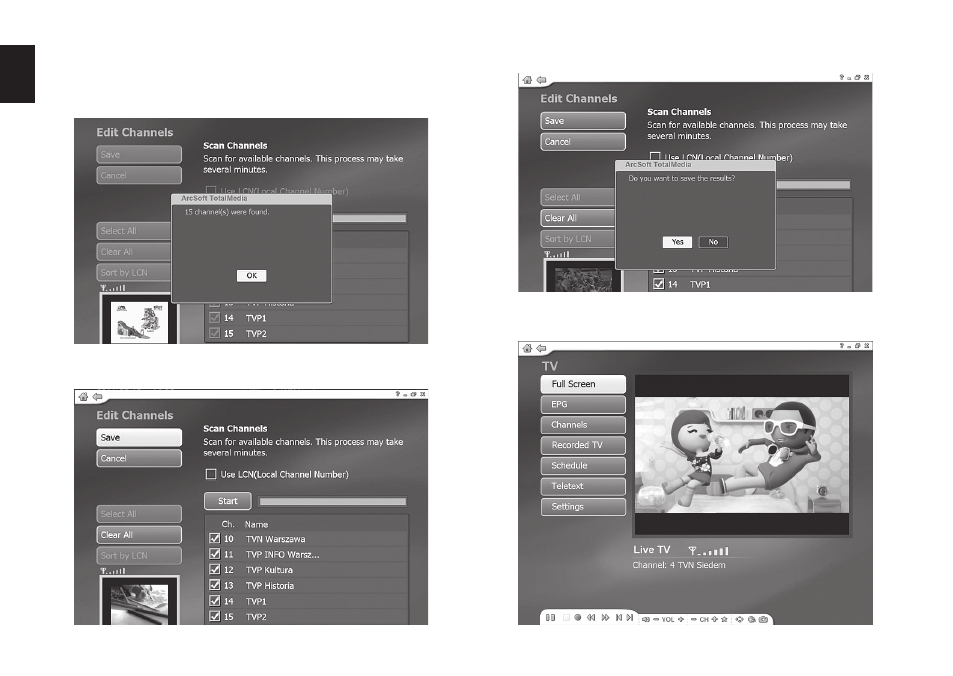The height and width of the screenshot is (676, 953).
Task: Uncheck channel 10 TVN Warszawa
Action: click(x=215, y=539)
